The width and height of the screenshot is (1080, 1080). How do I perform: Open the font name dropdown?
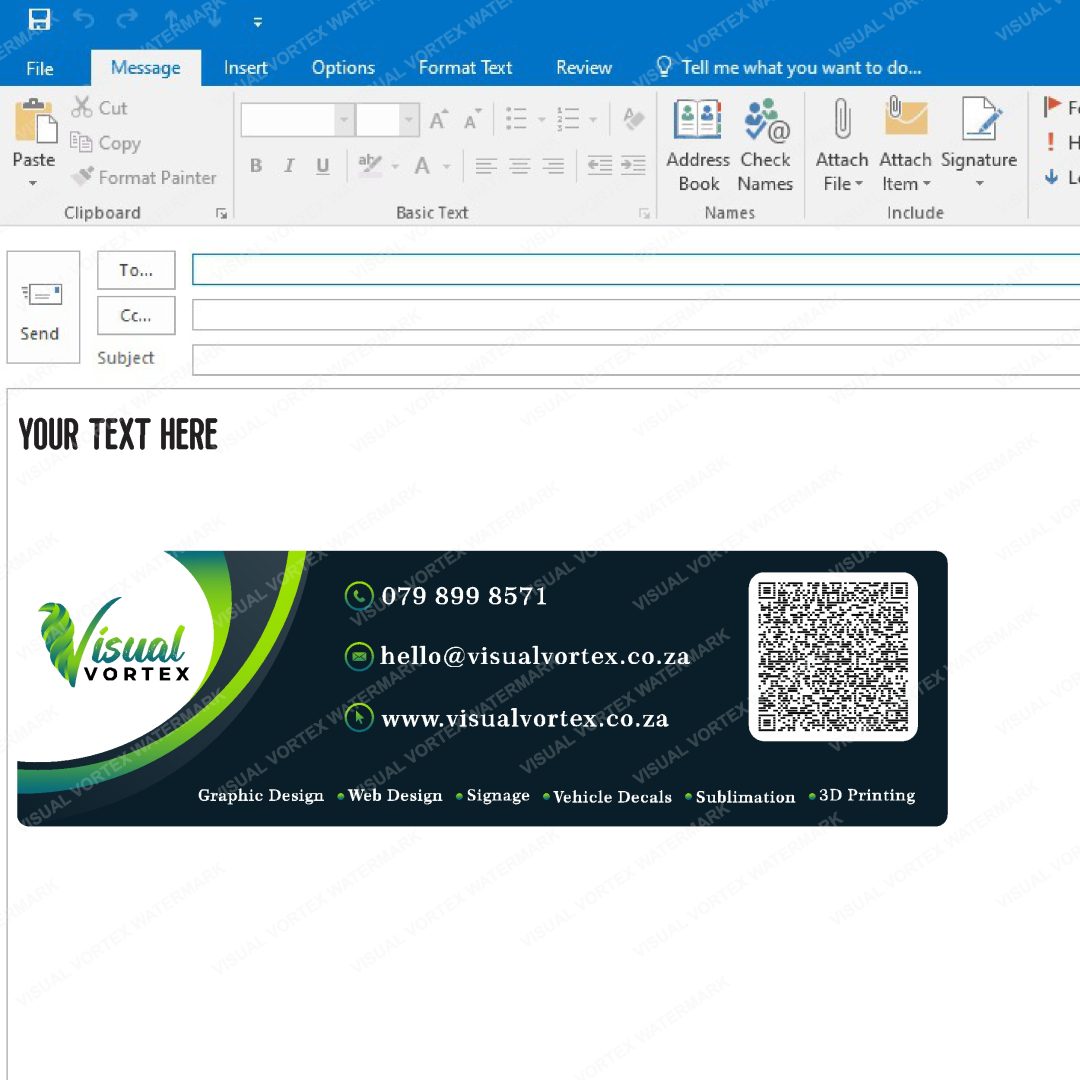click(x=344, y=120)
